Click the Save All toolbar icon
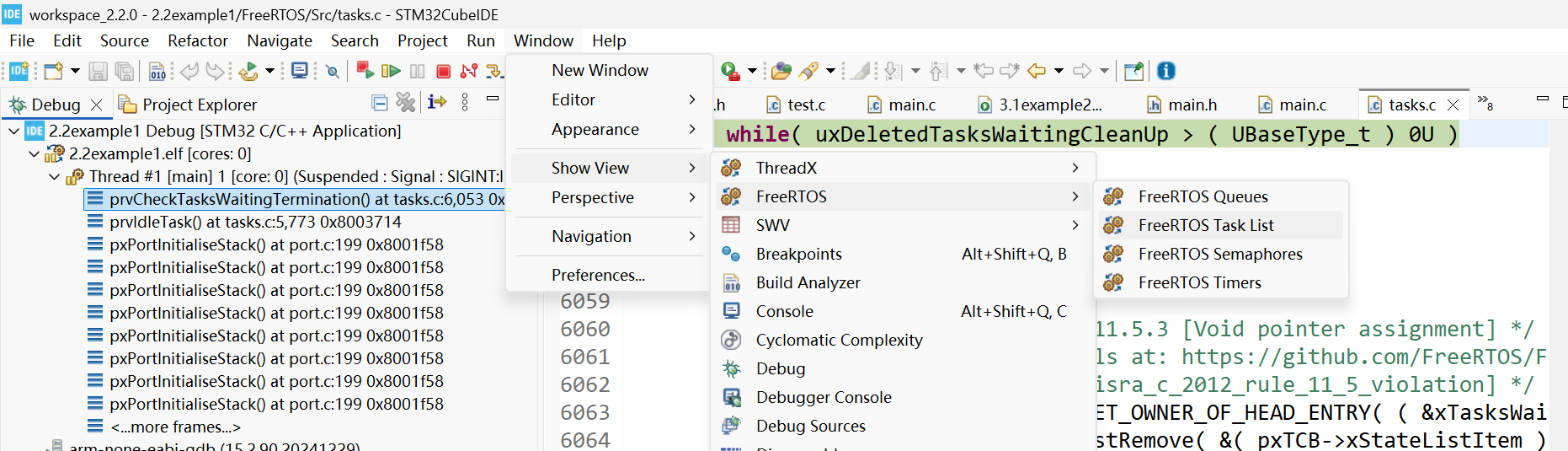Viewport: 1568px width, 451px height. point(125,72)
